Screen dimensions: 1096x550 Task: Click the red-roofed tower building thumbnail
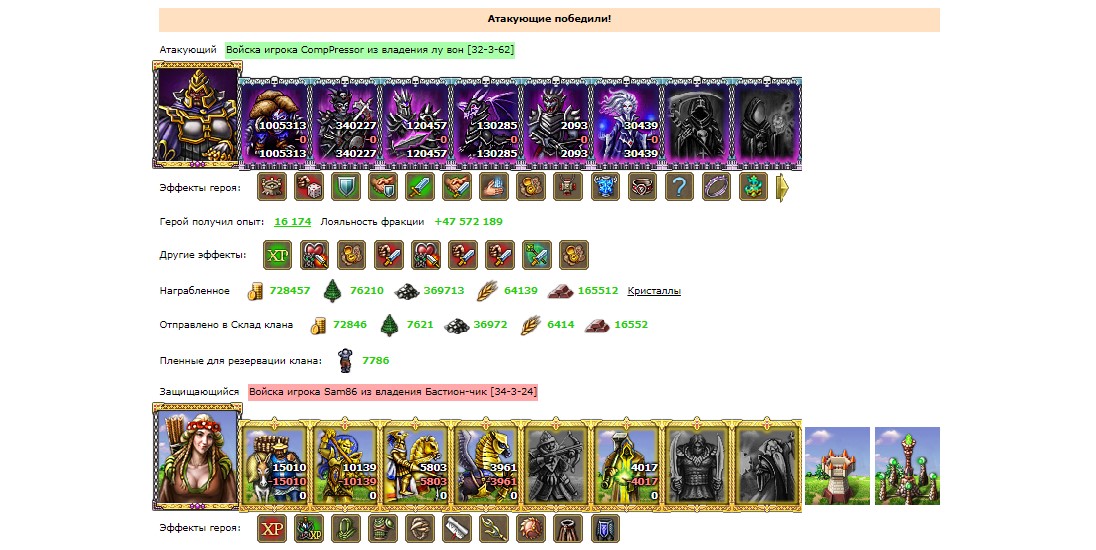point(837,465)
